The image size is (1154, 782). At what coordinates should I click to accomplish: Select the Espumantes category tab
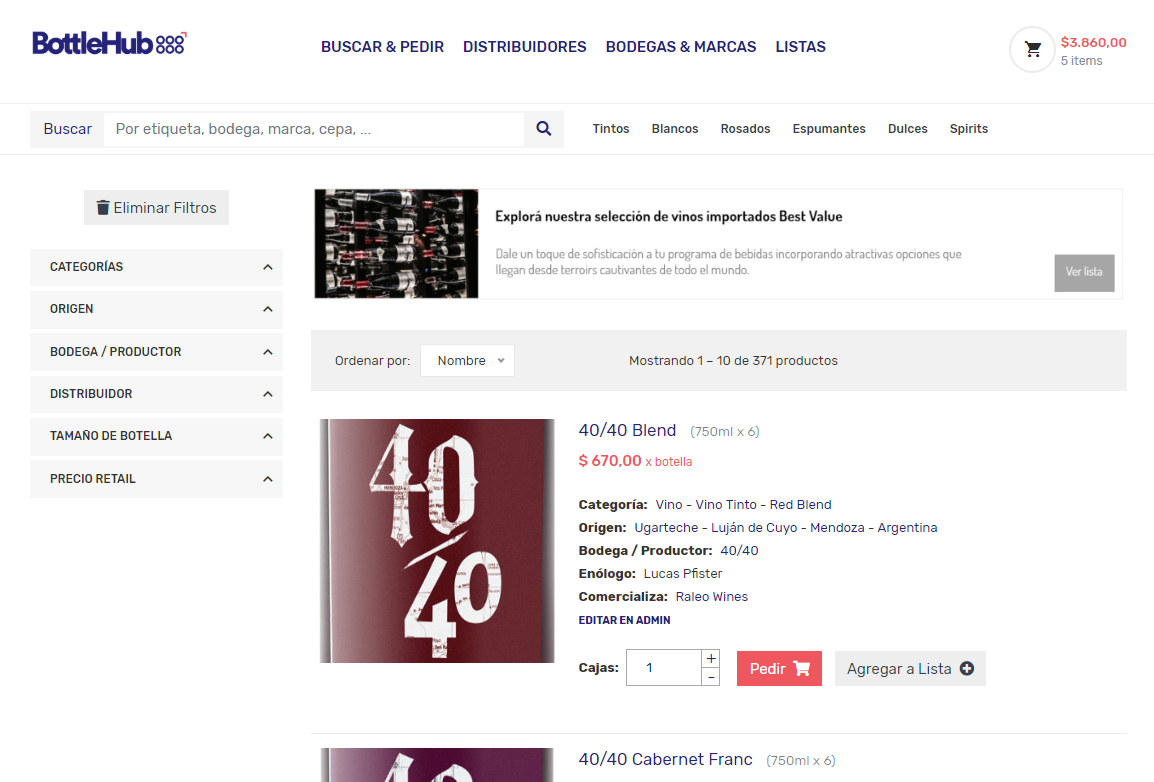[829, 129]
